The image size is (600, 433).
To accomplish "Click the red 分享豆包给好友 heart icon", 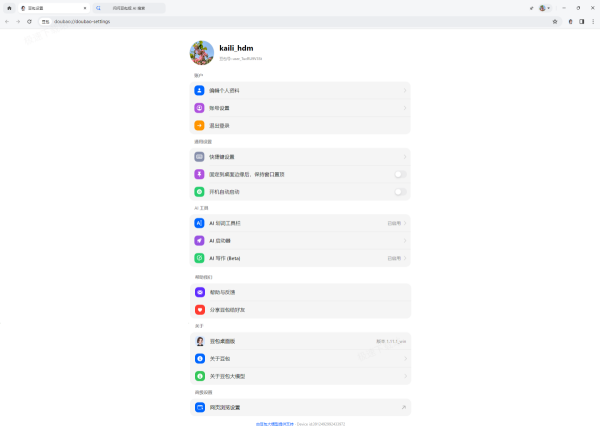I will tap(200, 310).
